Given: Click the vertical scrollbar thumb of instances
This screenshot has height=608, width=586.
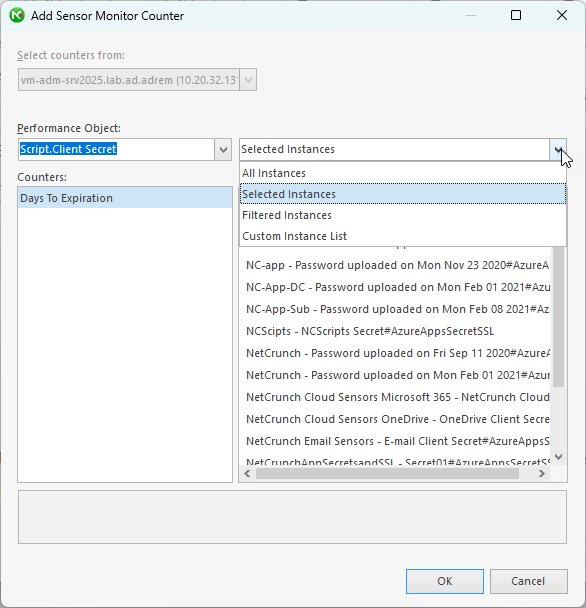Looking at the screenshot, I should click(x=558, y=316).
